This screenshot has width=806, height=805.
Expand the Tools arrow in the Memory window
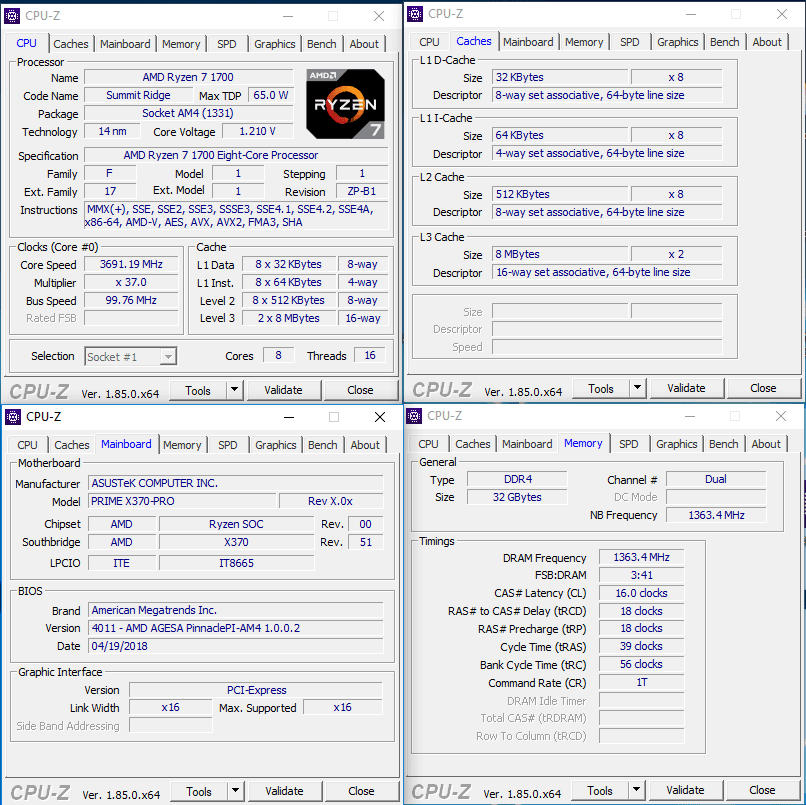click(636, 790)
